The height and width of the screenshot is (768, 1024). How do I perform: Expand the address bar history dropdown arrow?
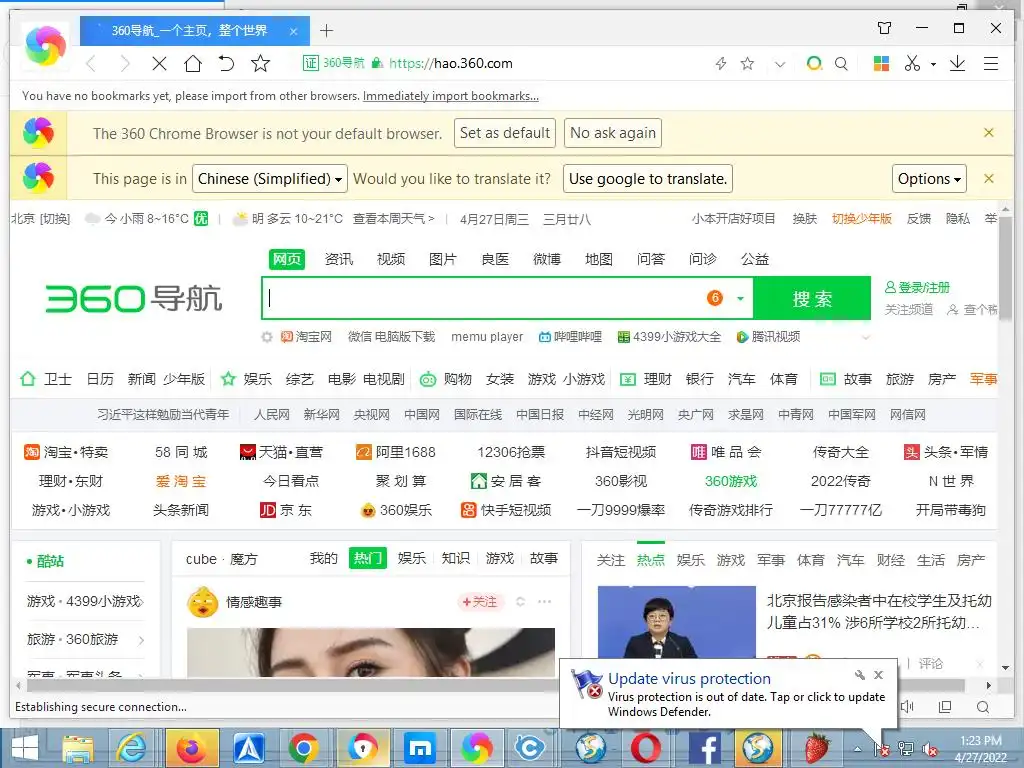click(780, 64)
